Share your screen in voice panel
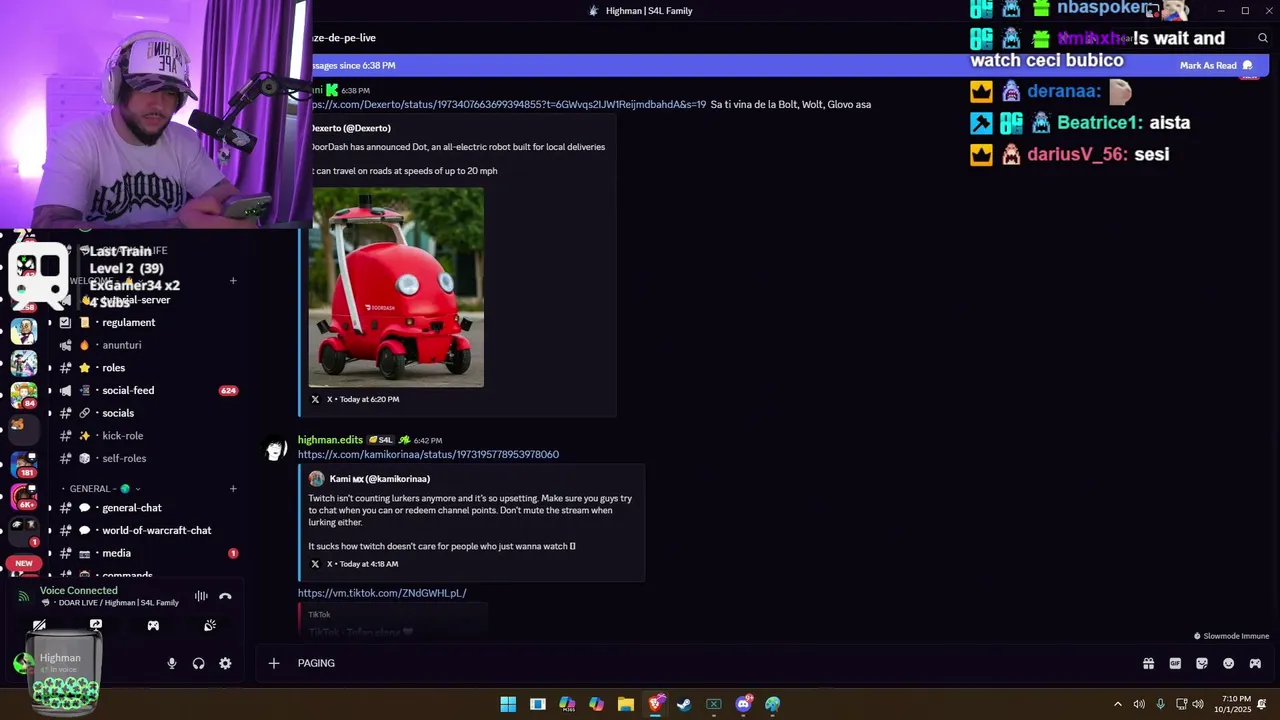The height and width of the screenshot is (720, 1280). (x=96, y=625)
